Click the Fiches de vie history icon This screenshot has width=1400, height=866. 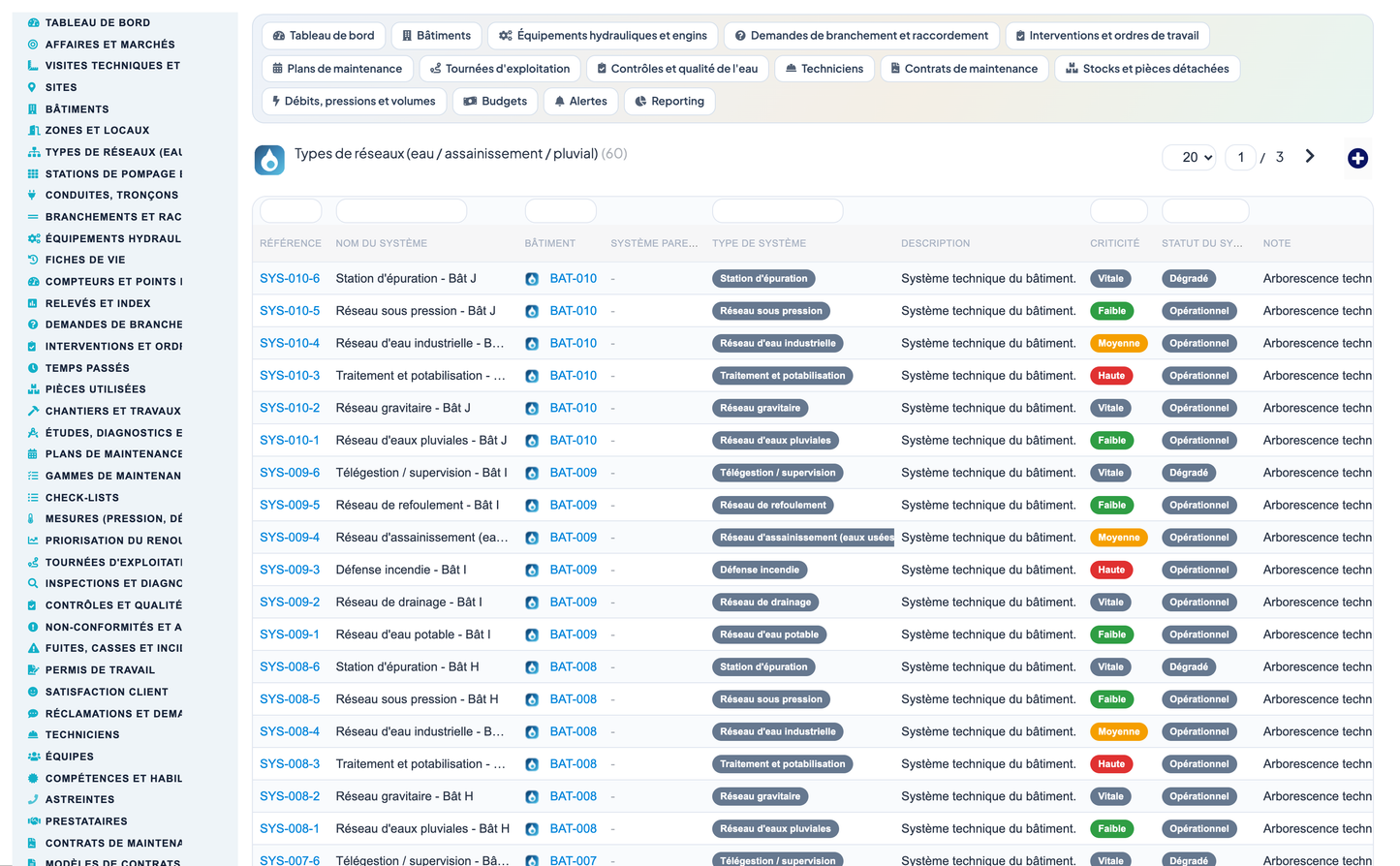point(33,260)
